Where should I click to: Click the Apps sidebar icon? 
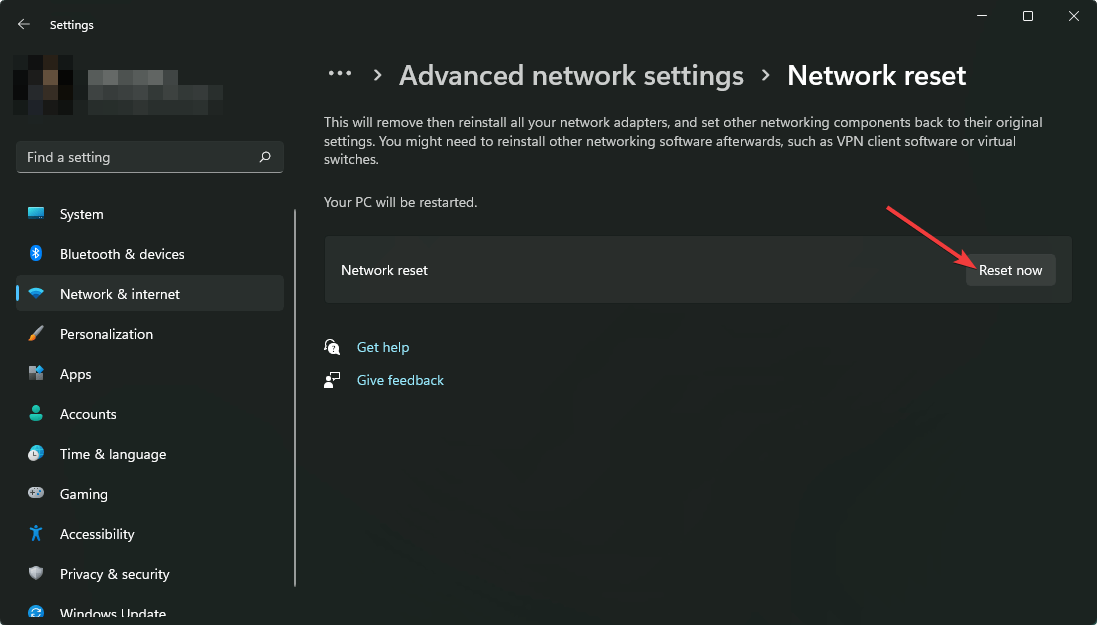34,373
